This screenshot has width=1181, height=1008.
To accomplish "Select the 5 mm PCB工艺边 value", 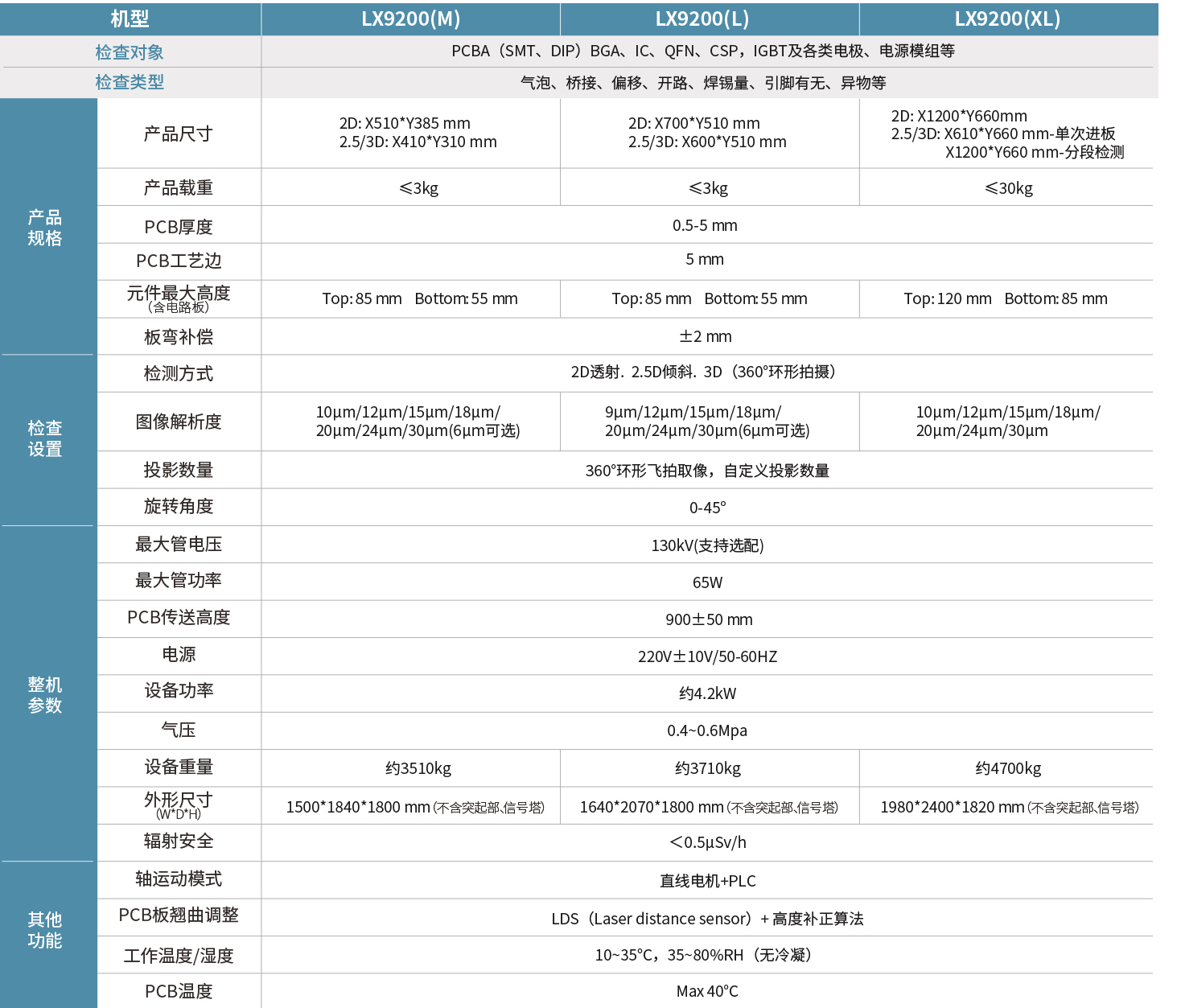I will pos(705,259).
